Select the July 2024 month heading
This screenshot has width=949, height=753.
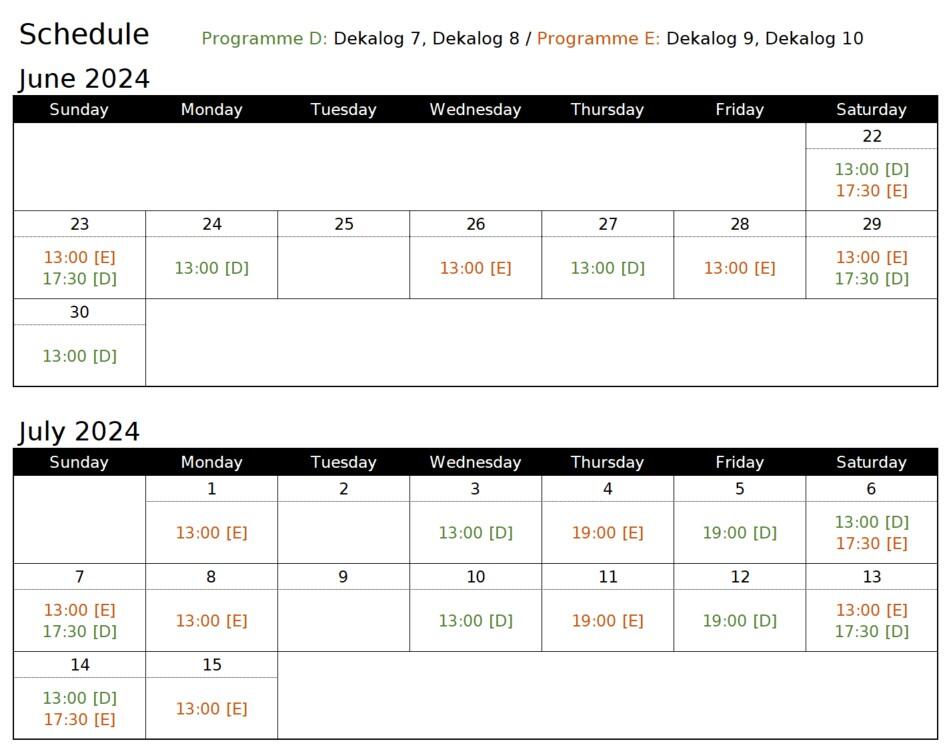[79, 432]
